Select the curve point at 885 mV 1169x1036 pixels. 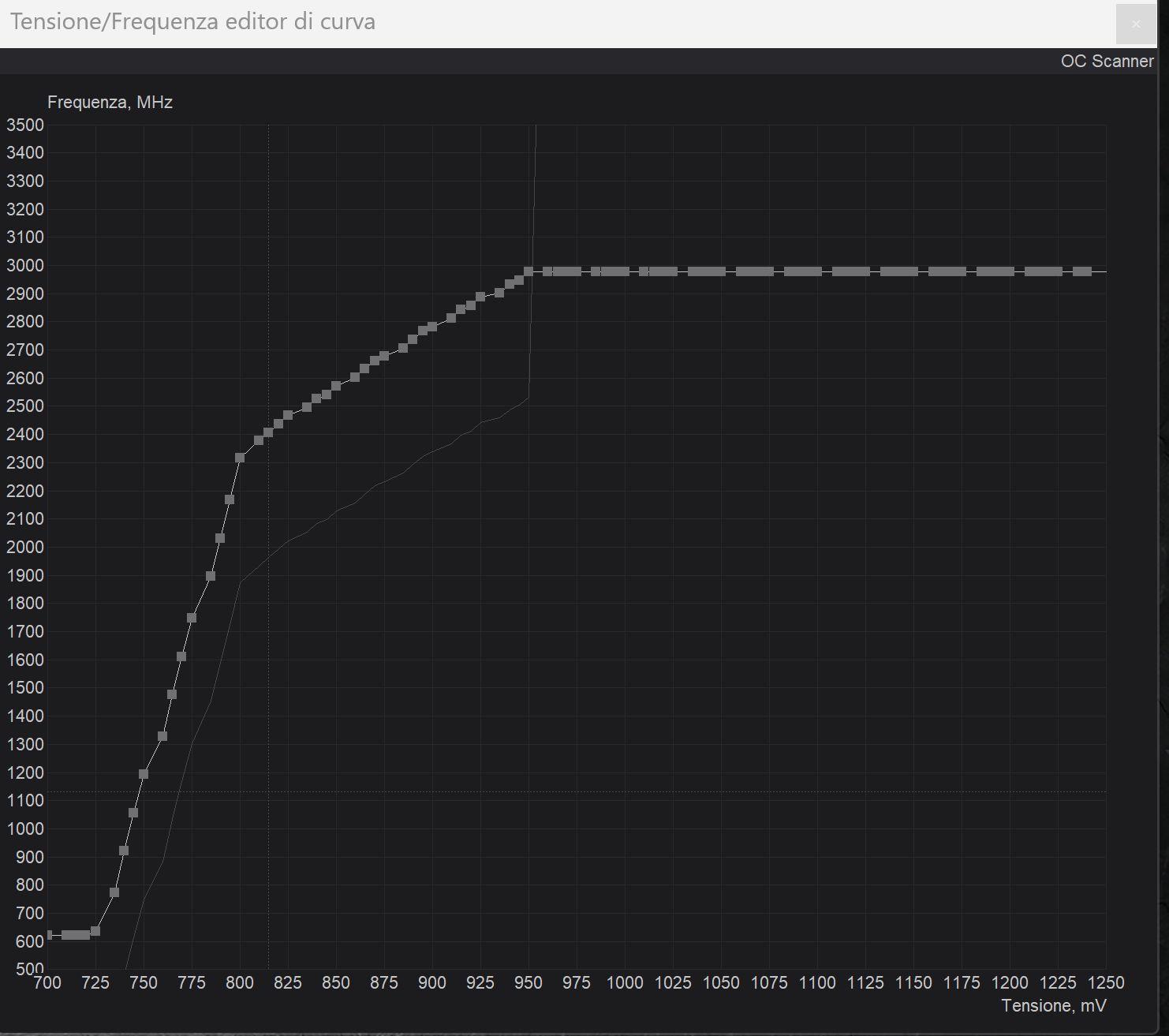403,348
